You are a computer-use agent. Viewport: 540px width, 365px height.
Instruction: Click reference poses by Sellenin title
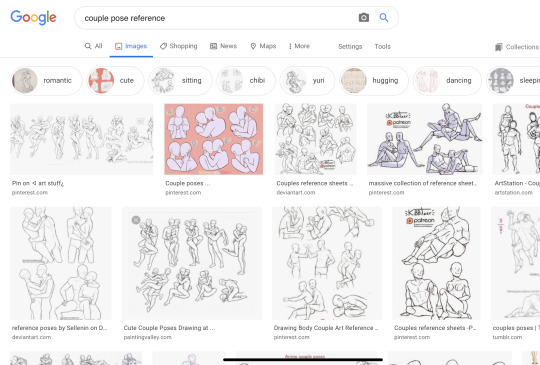60,328
